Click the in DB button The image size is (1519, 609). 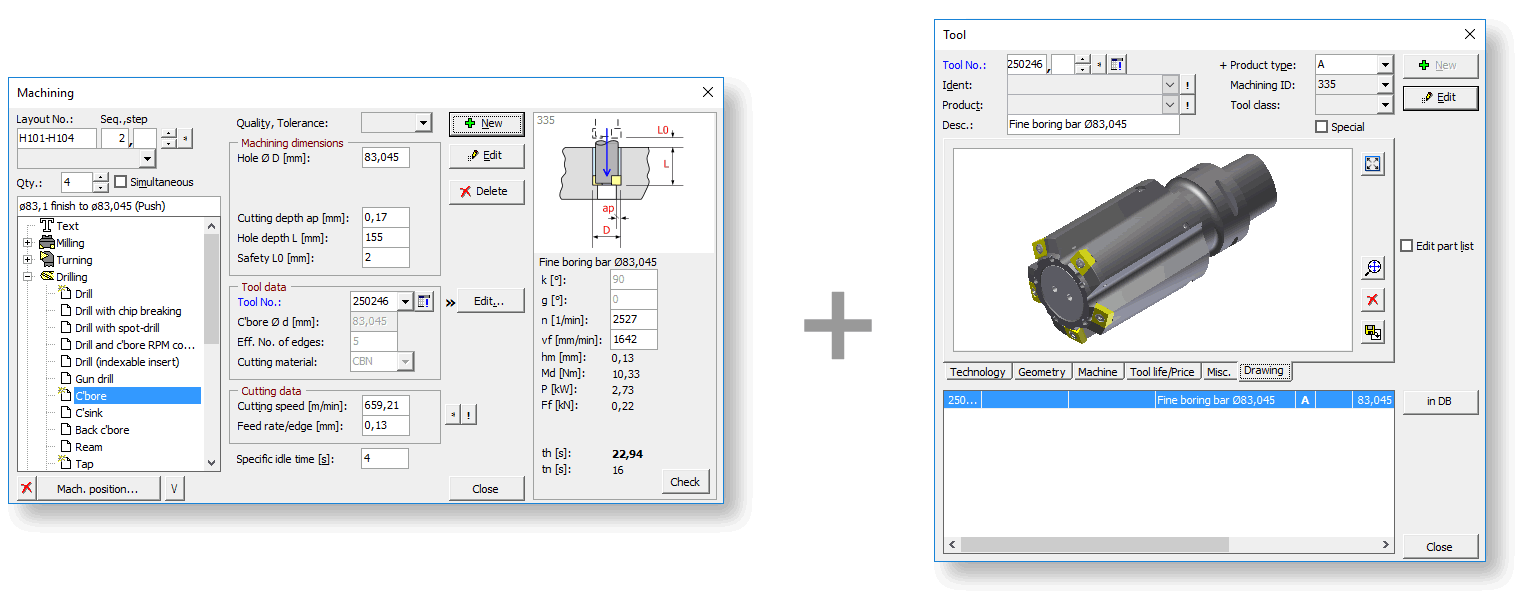[1439, 401]
